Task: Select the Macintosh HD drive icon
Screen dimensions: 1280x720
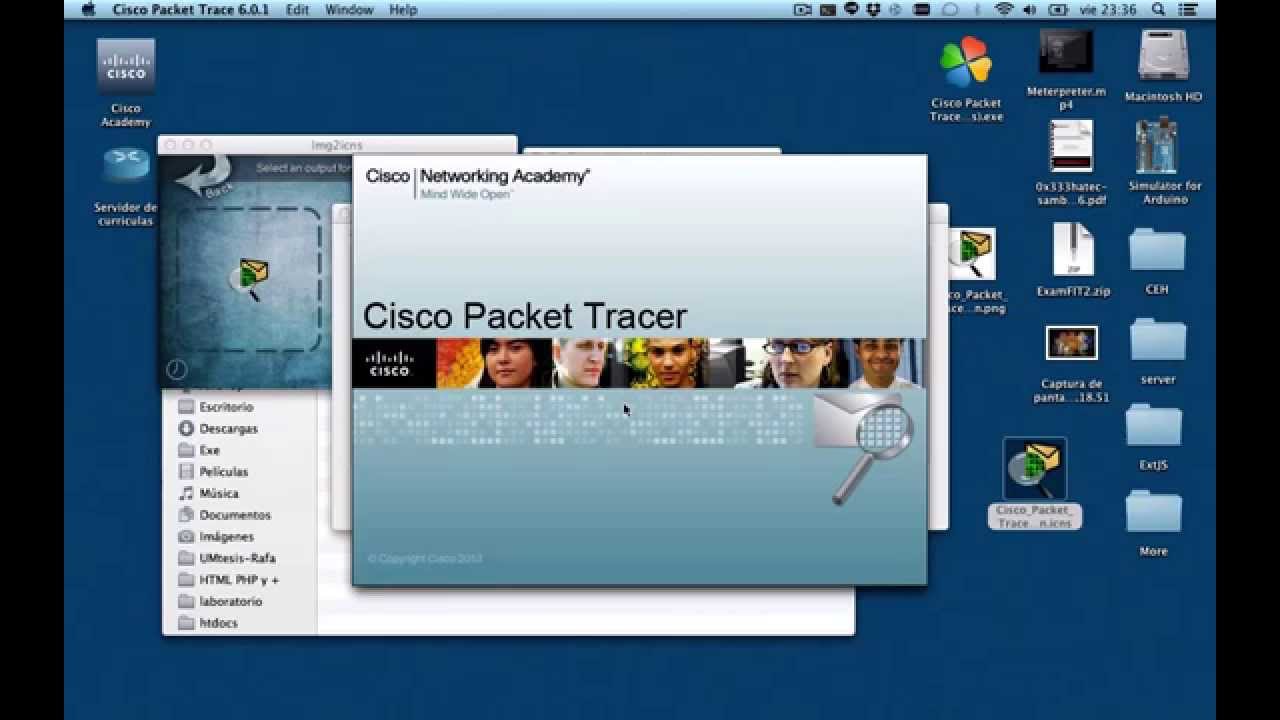Action: tap(1163, 55)
